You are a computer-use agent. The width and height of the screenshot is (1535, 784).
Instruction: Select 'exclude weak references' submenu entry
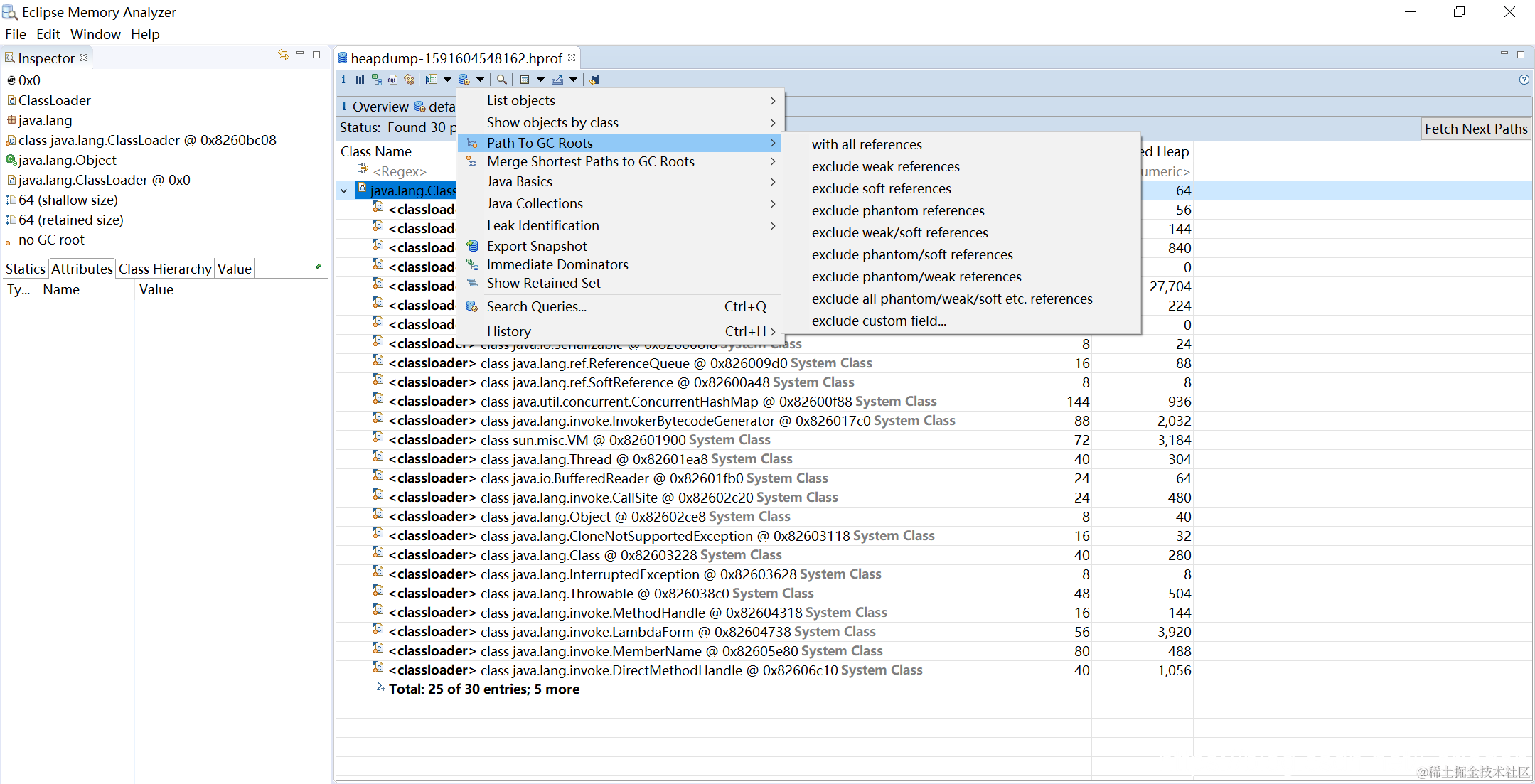pyautogui.click(x=885, y=166)
